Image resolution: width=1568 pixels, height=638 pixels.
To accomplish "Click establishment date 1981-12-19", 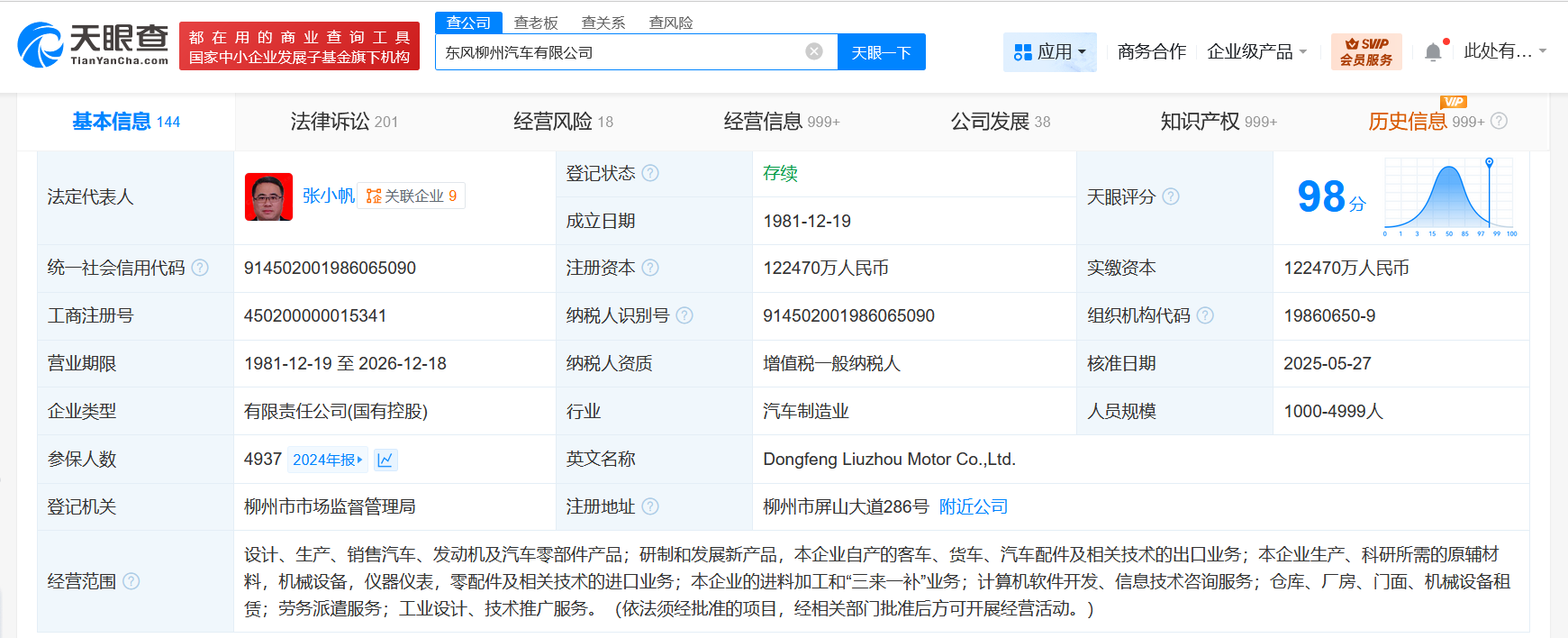I will pos(807,221).
